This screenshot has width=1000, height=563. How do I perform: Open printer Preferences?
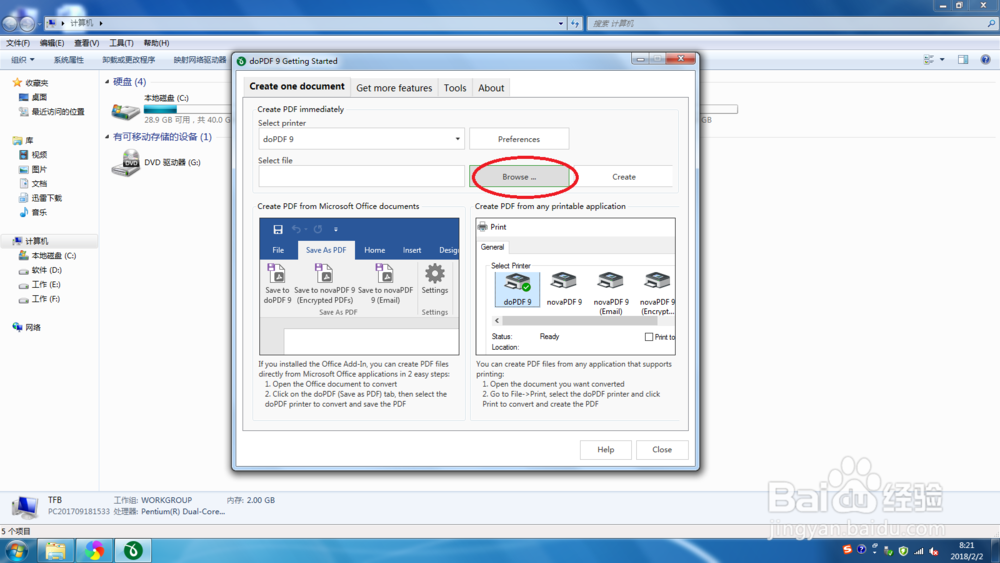[518, 139]
